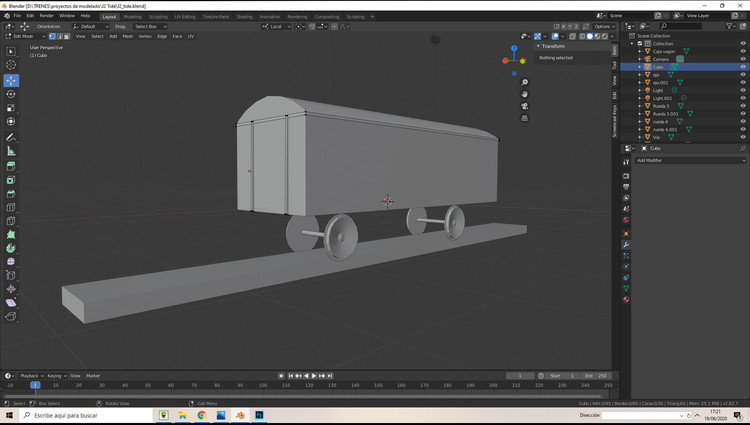Image resolution: width=750 pixels, height=425 pixels.
Task: Select the Inset Faces tool
Action: (x=11, y=180)
